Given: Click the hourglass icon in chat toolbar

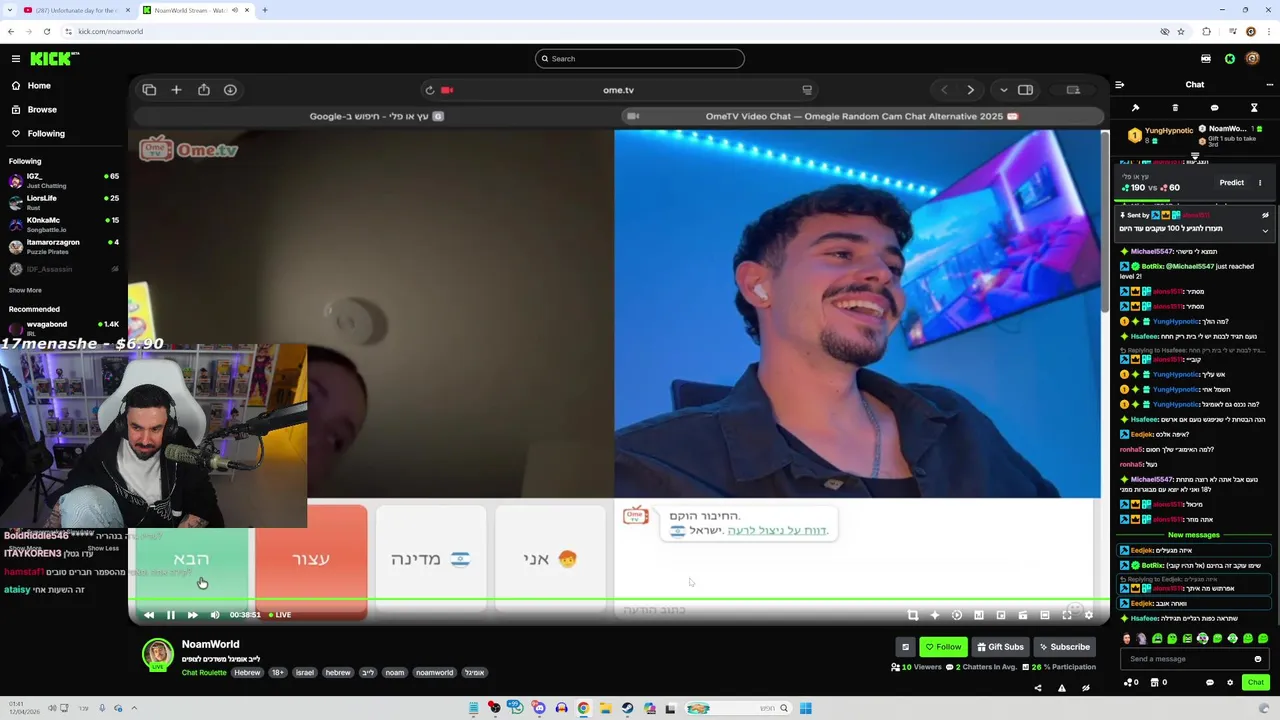Looking at the screenshot, I should click(x=1254, y=108).
